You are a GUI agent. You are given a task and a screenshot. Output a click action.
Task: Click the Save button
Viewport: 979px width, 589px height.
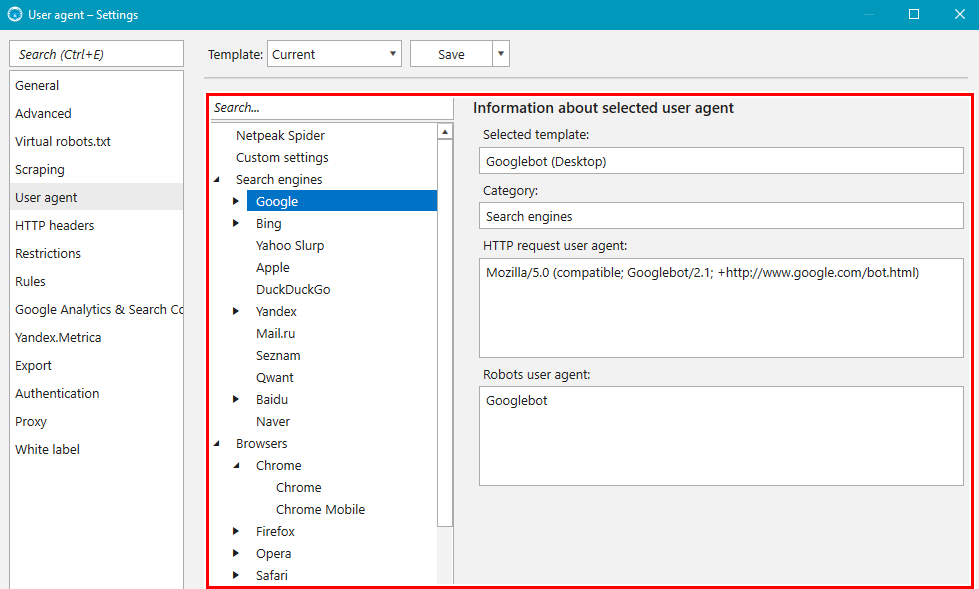[x=451, y=54]
